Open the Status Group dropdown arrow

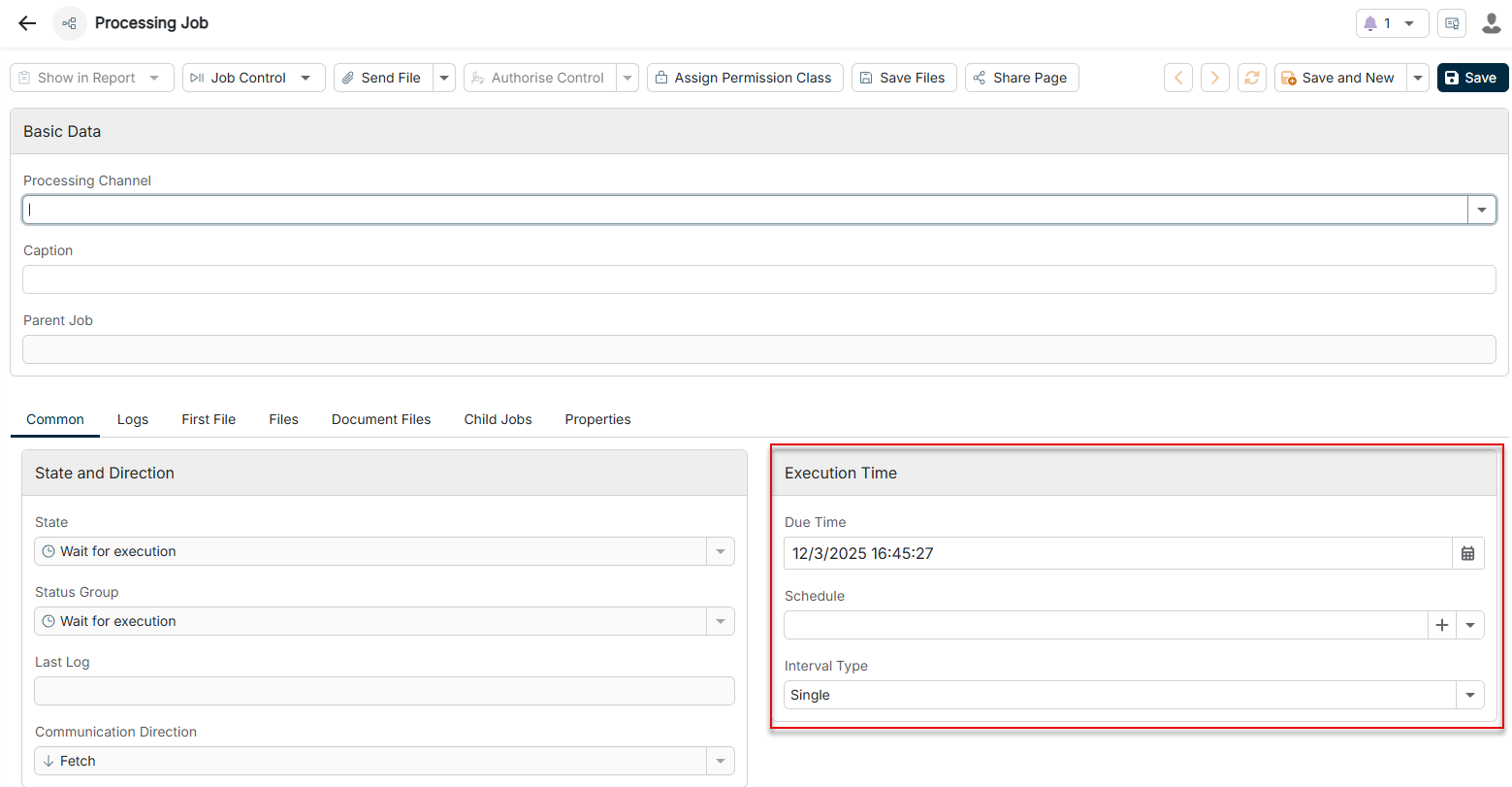[721, 621]
